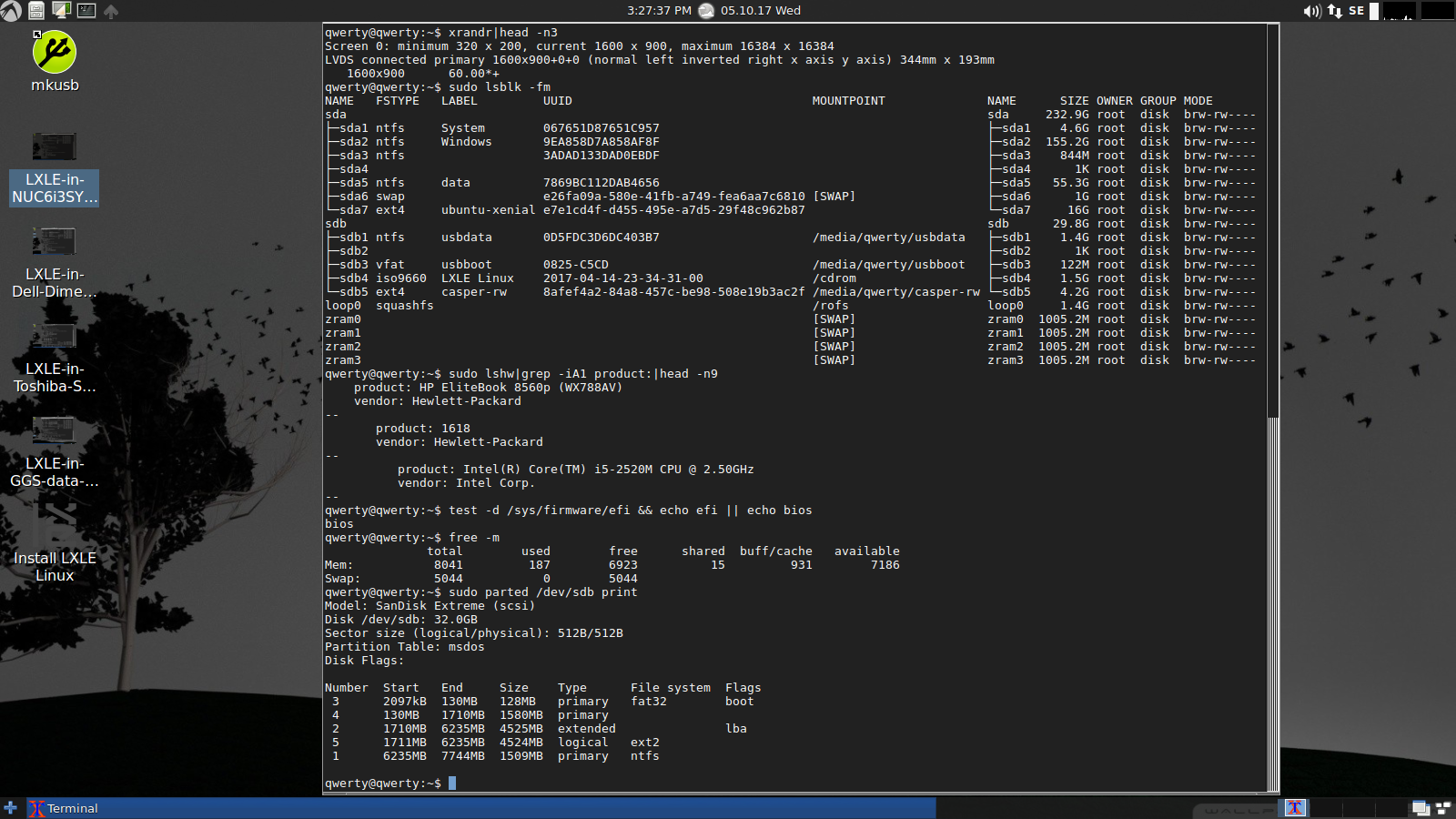Click the clock showing 3:27:37 PM
Image resolution: width=1456 pixels, height=819 pixels.
(x=659, y=11)
